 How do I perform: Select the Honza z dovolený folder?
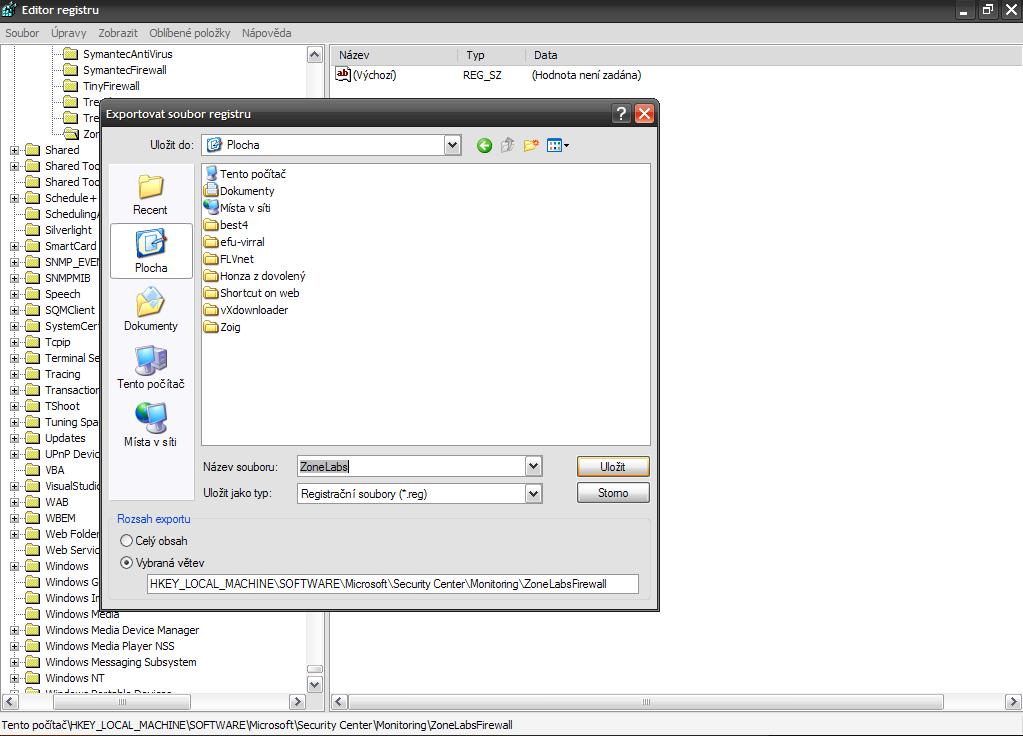tap(255, 275)
